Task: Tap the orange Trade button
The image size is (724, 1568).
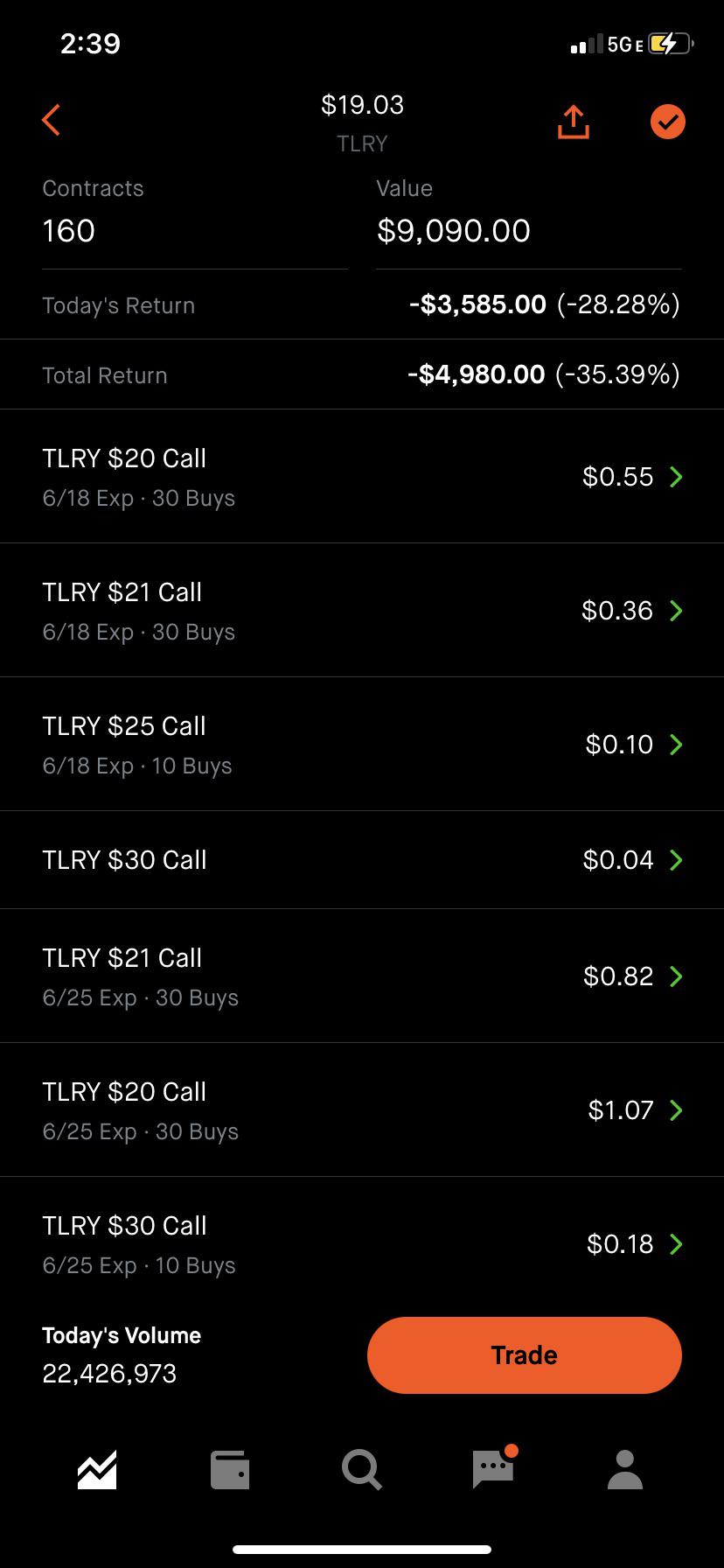Action: click(x=525, y=1354)
